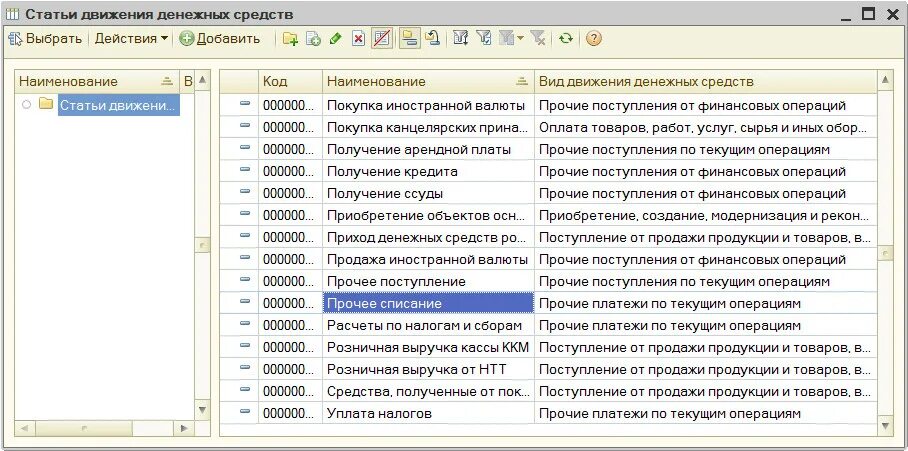Screen dimensions: 908x451
Task: Select row Приобретение объектов осн...
Action: point(548,215)
